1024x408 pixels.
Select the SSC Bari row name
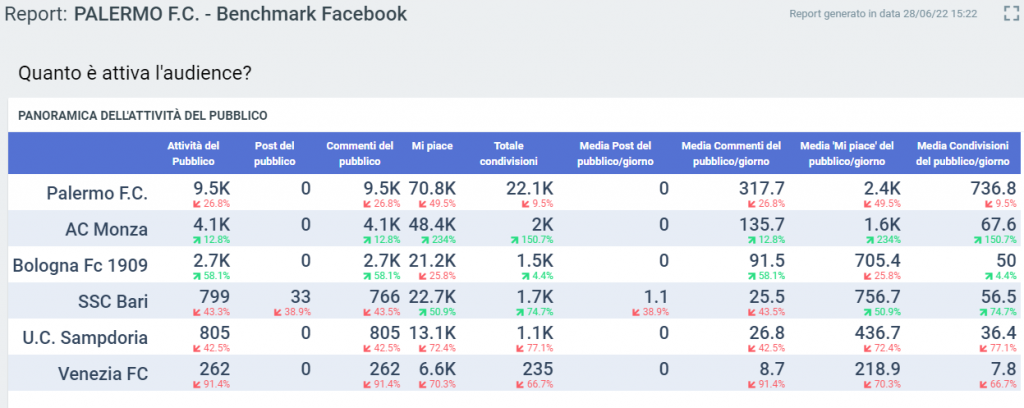tap(111, 302)
